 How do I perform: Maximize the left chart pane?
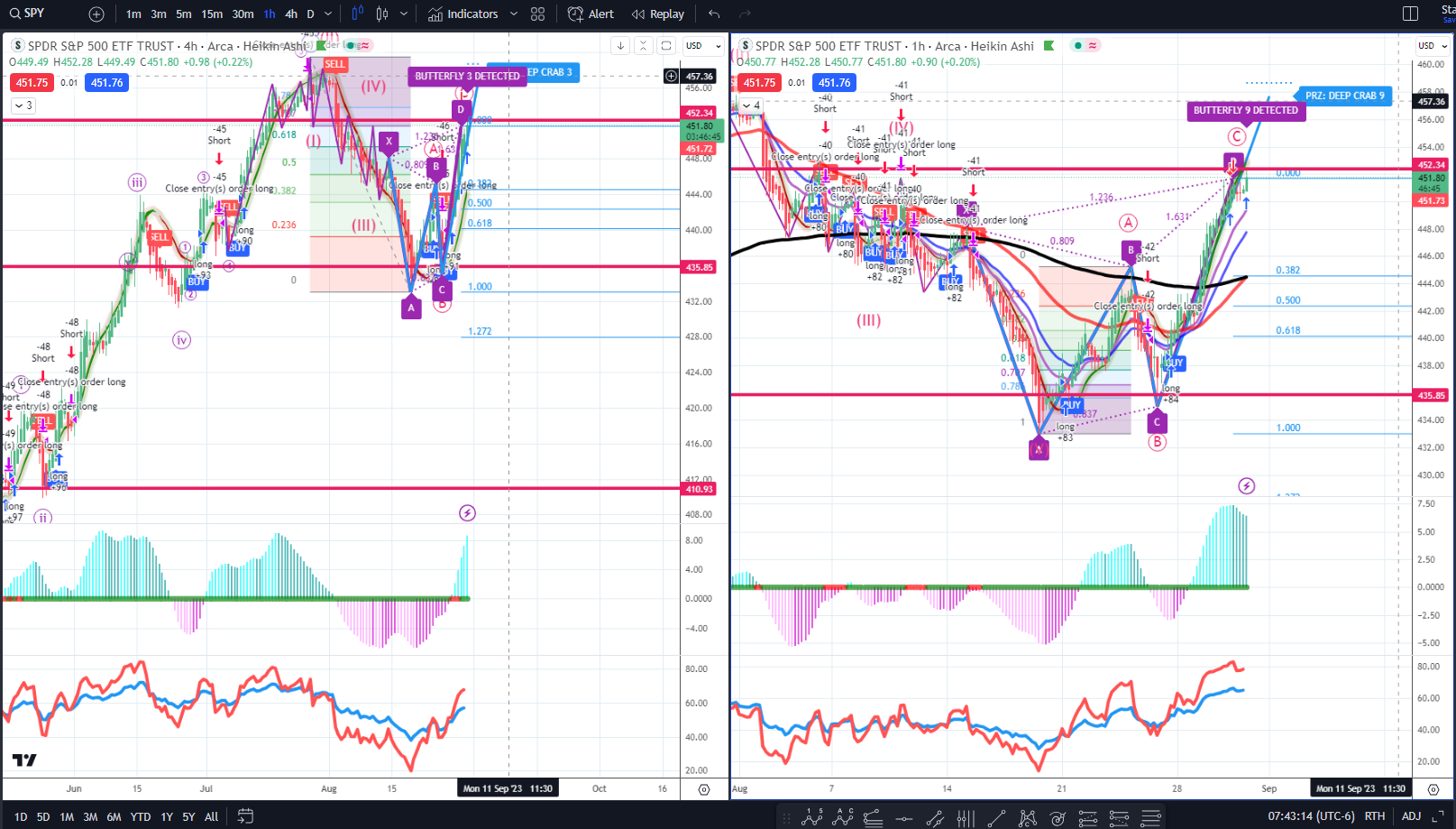point(666,46)
